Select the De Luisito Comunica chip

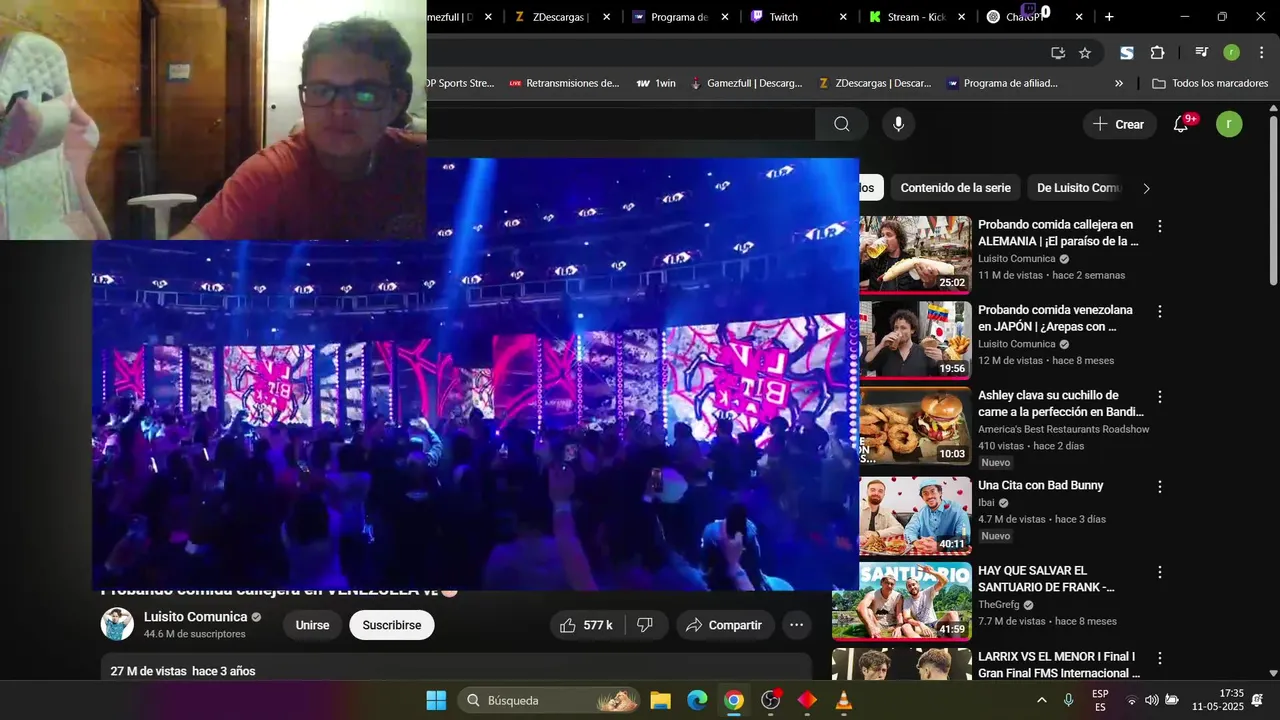[1079, 188]
